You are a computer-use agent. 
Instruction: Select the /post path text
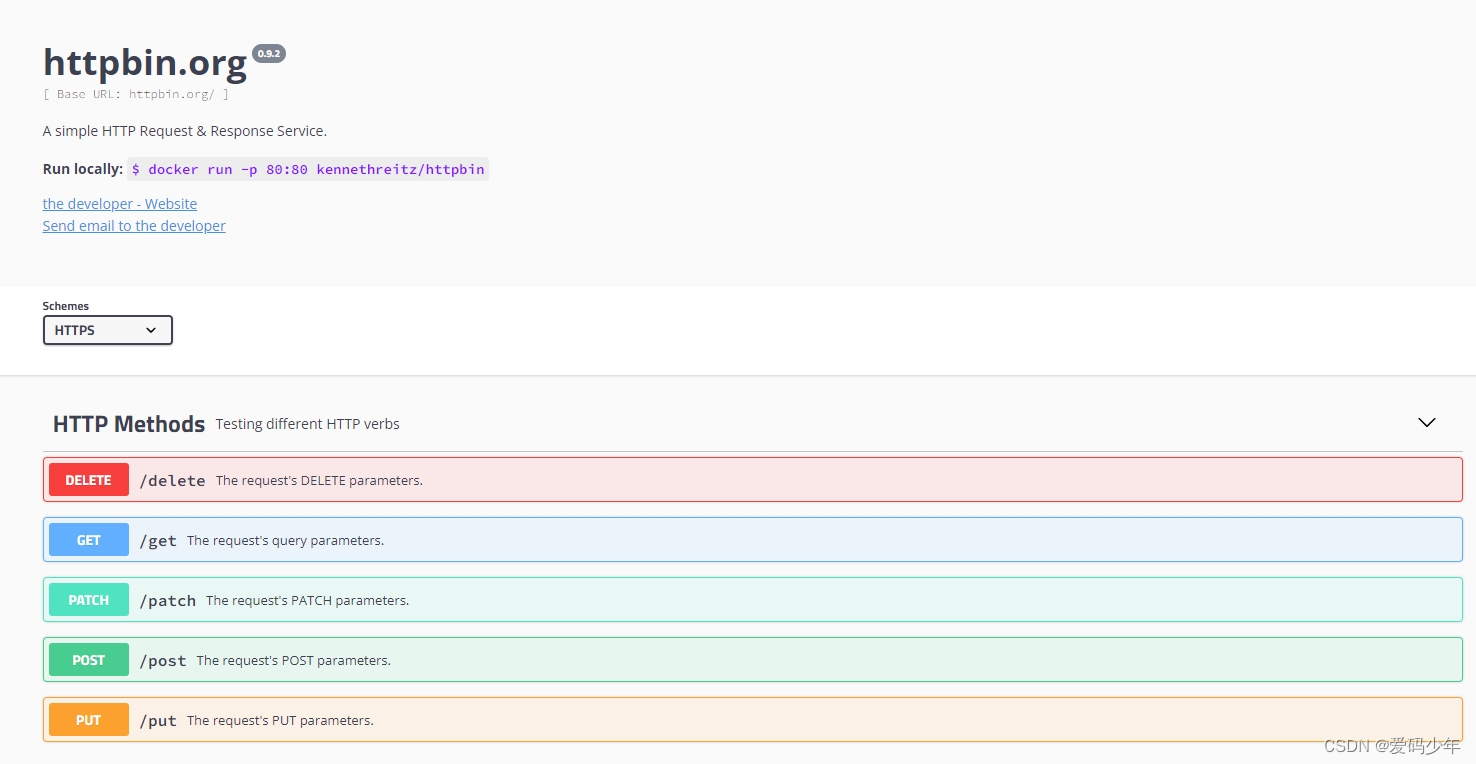pos(163,661)
